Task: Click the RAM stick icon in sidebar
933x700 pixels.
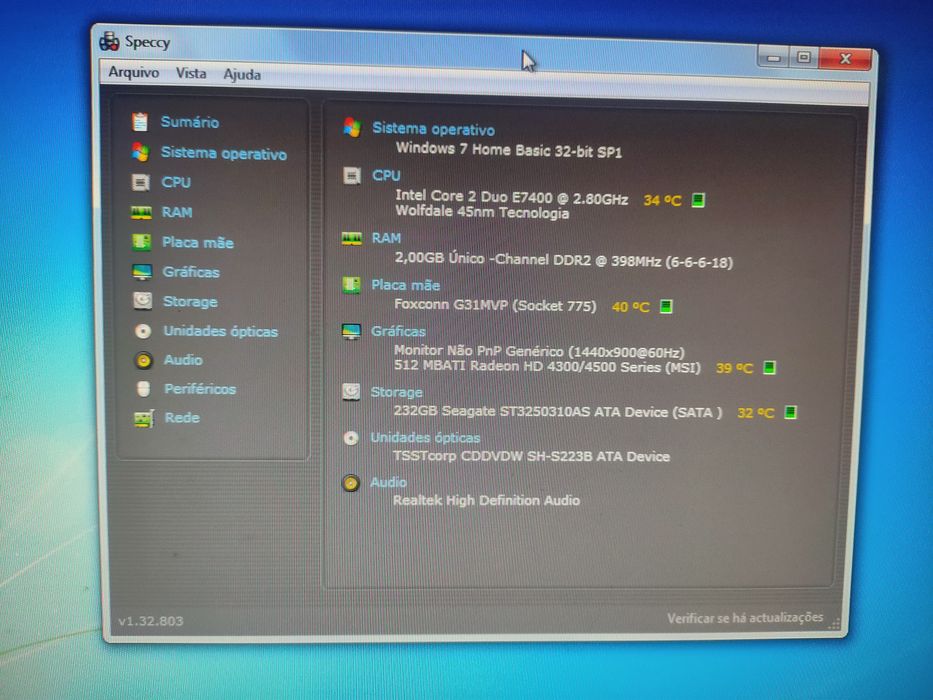Action: 141,212
